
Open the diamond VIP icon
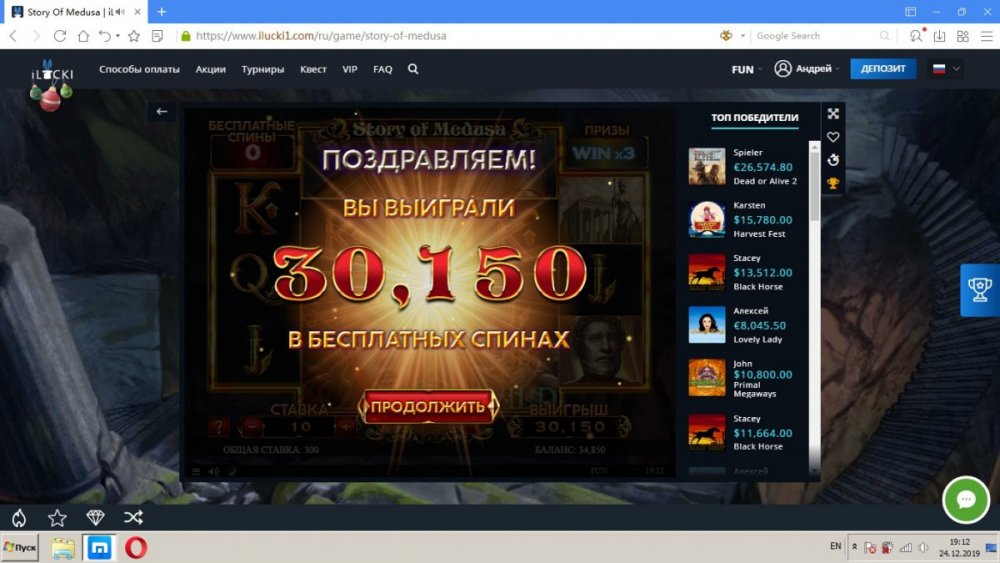pyautogui.click(x=96, y=518)
